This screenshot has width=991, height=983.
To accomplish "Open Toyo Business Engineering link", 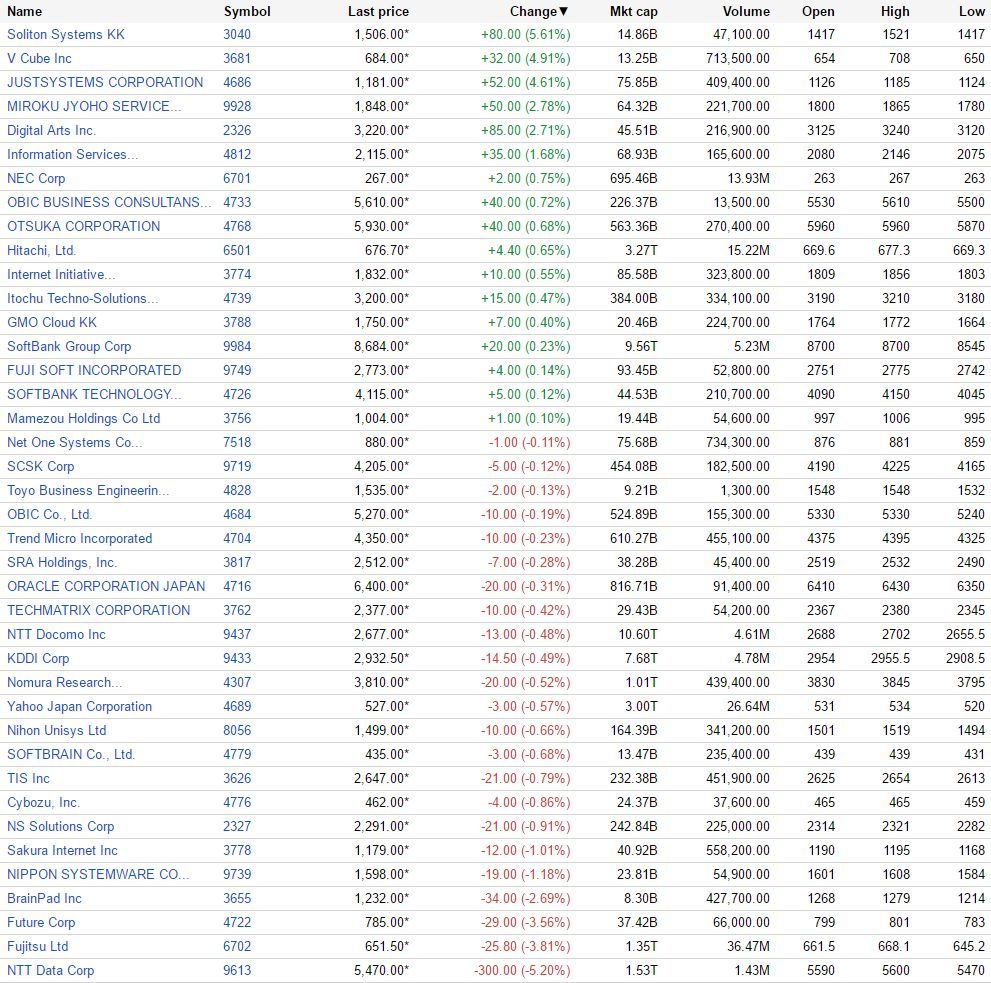I will click(88, 491).
